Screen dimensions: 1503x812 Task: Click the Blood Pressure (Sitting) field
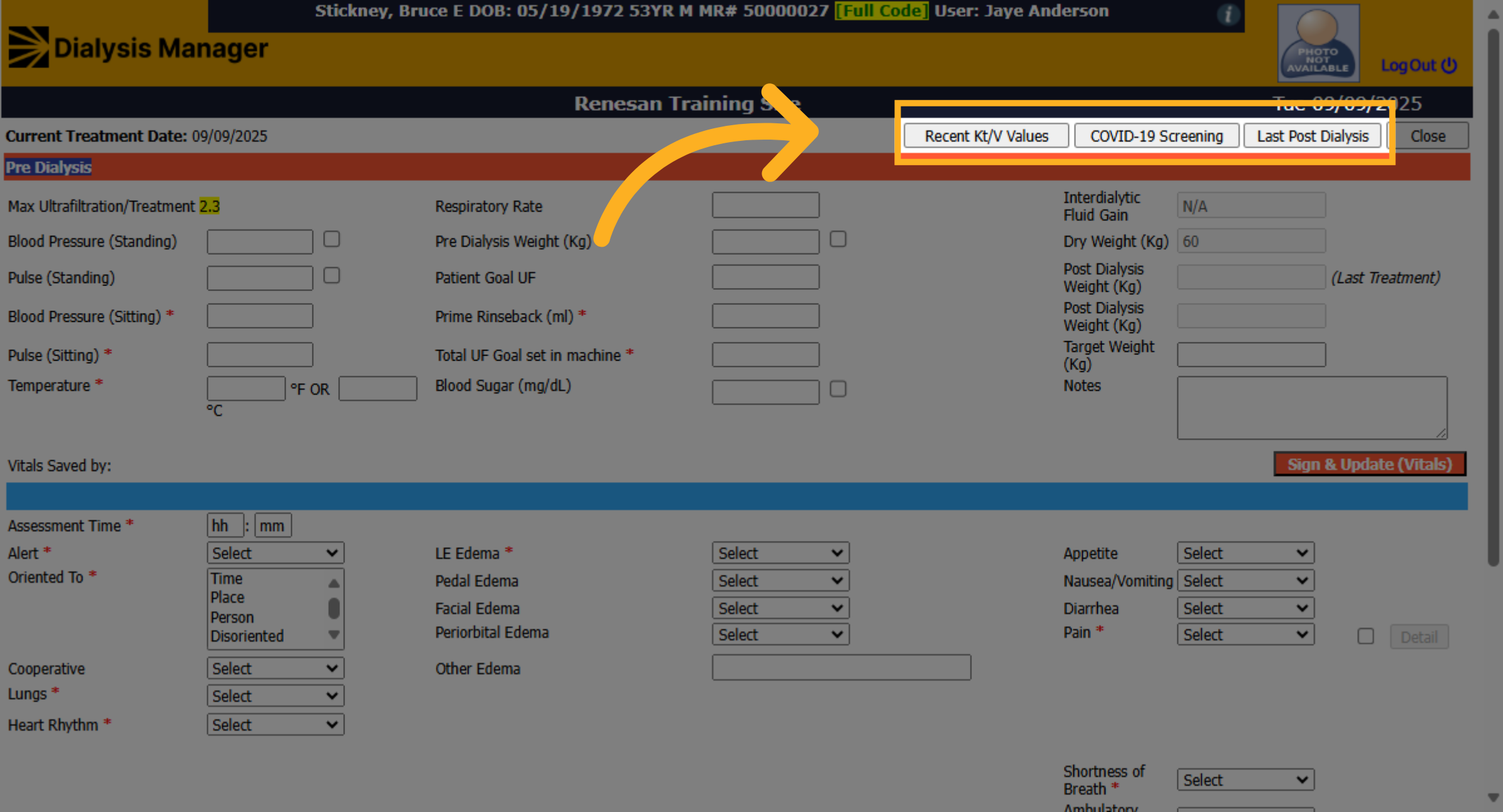point(260,316)
